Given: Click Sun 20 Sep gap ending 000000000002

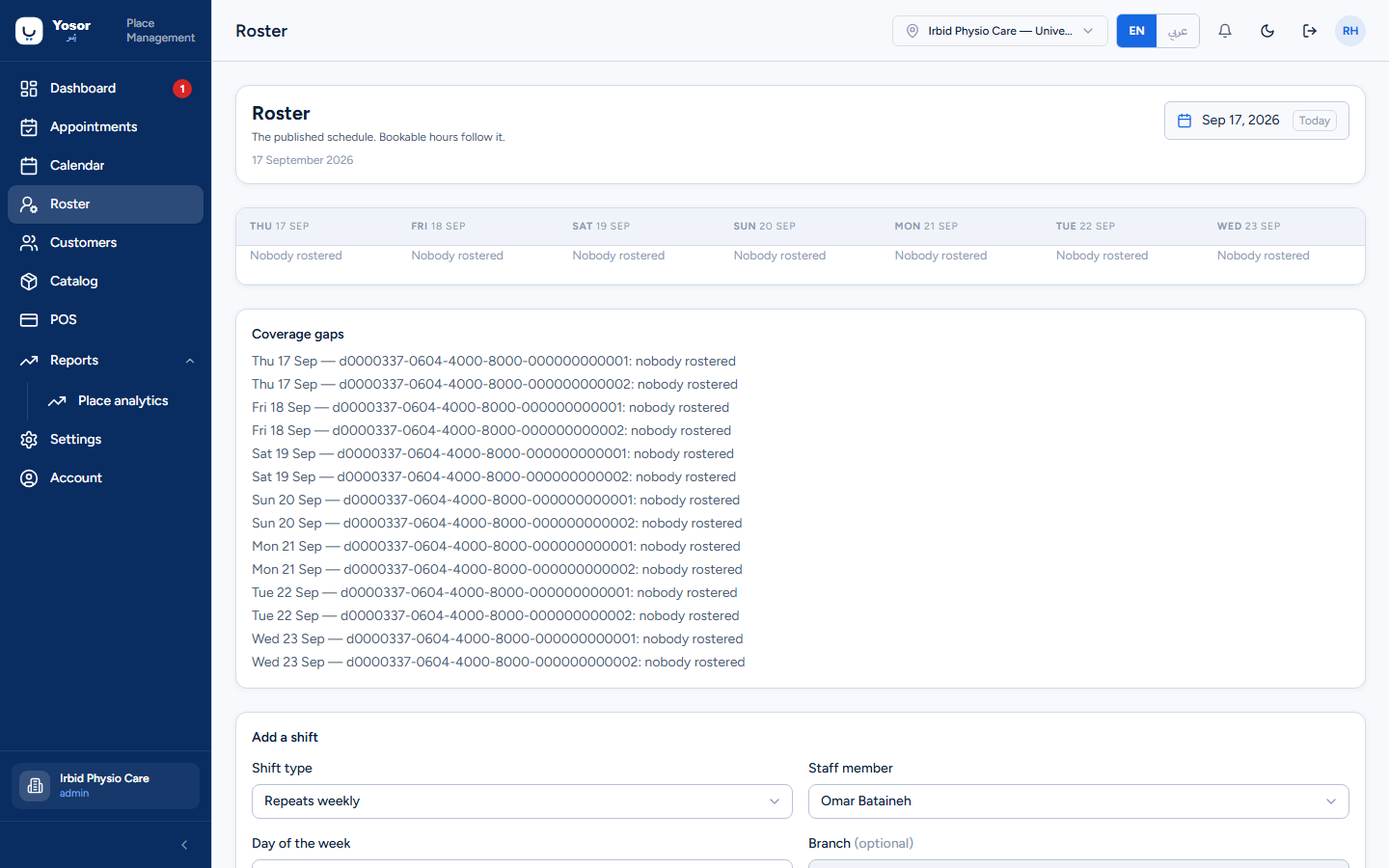Looking at the screenshot, I should [x=497, y=524].
